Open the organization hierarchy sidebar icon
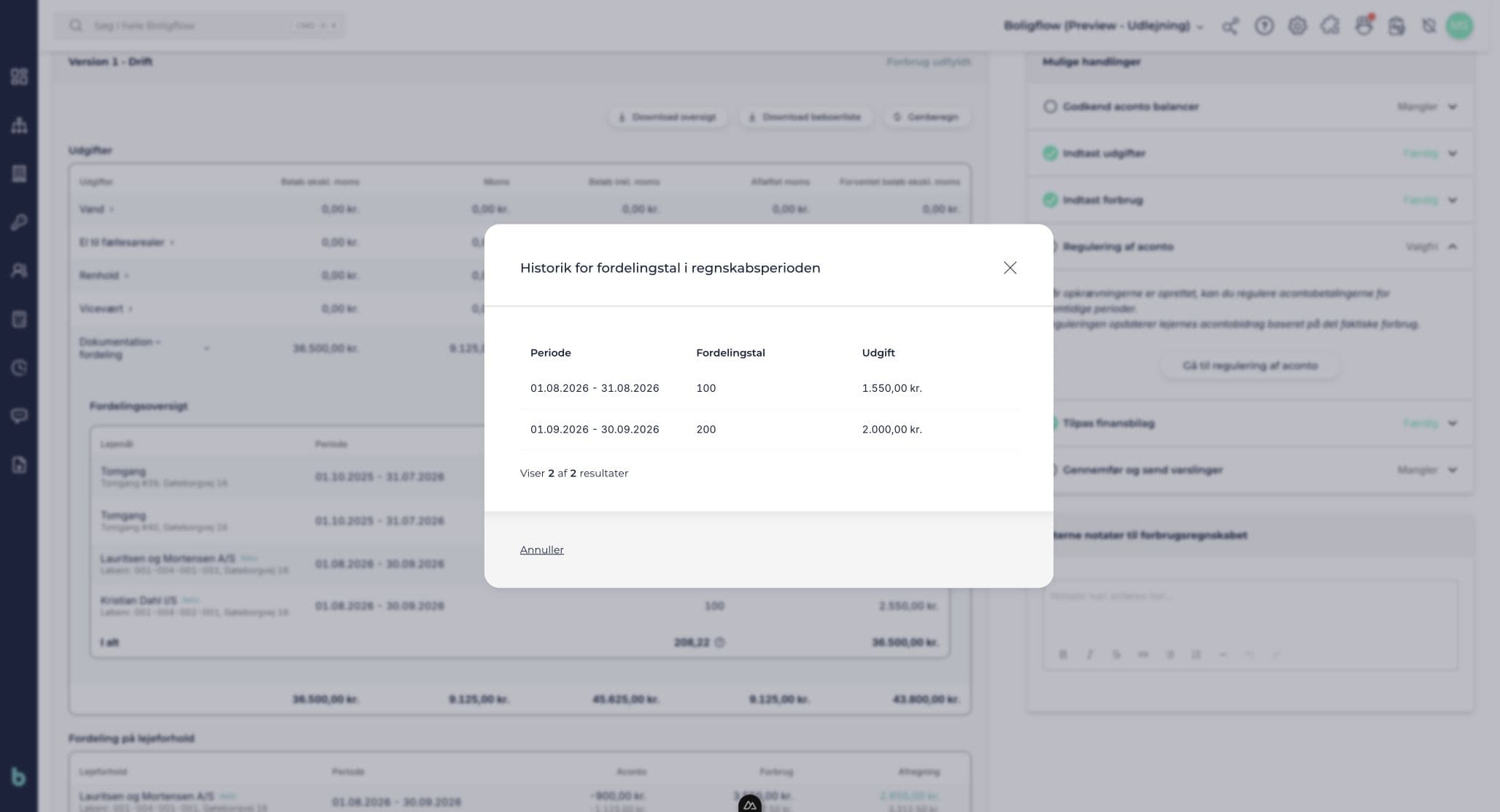The image size is (1500, 812). pos(19,125)
